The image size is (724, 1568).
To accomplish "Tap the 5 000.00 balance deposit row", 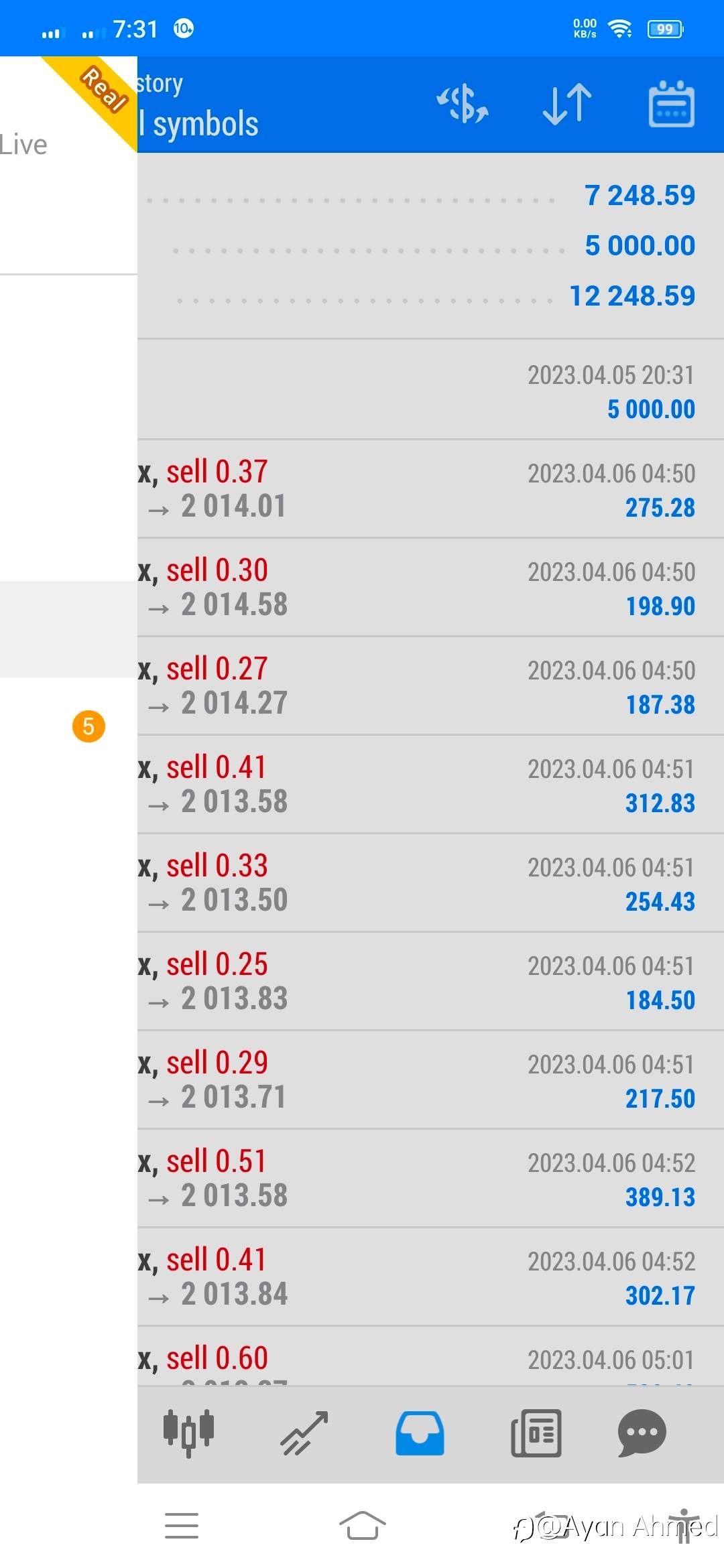I will pos(429,391).
